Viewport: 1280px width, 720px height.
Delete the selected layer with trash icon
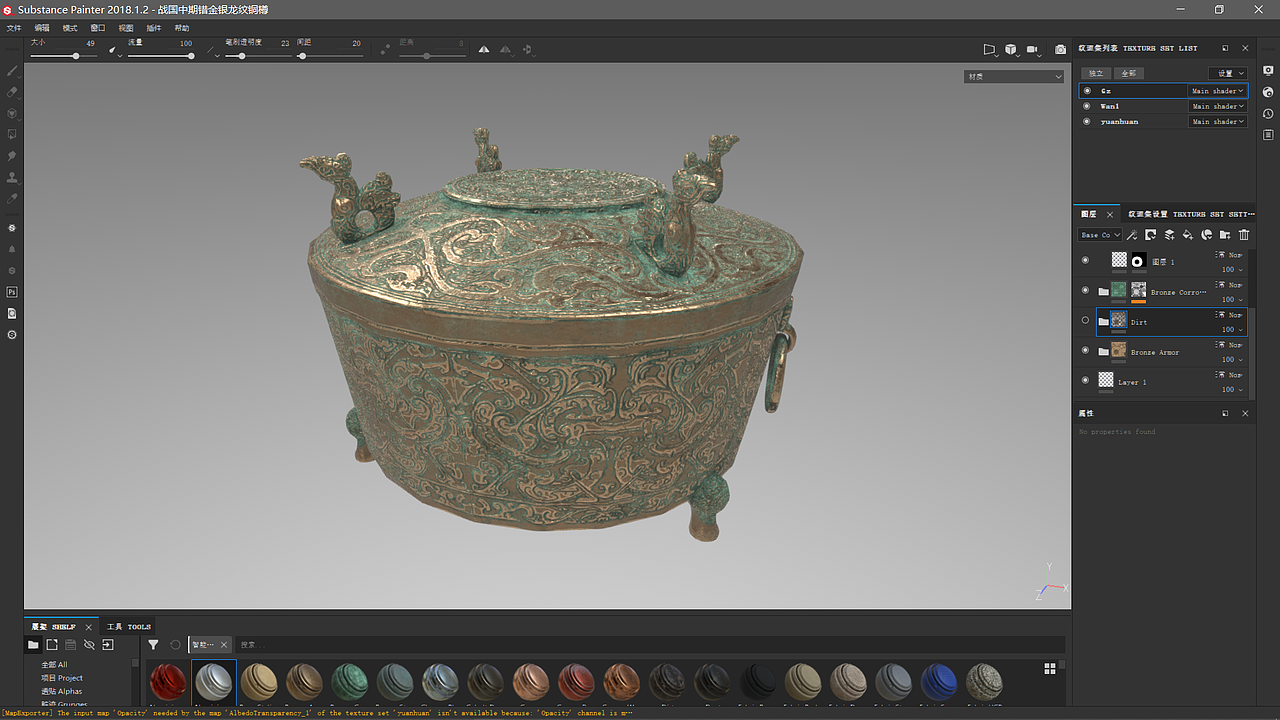pos(1244,235)
